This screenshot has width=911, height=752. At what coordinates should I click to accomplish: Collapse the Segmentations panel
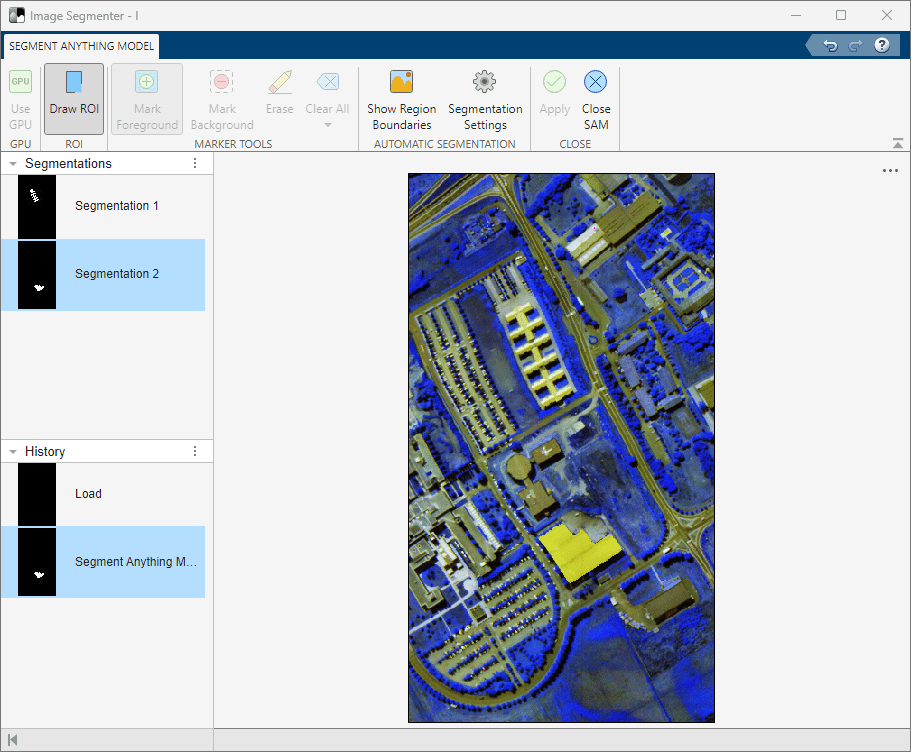coord(13,164)
